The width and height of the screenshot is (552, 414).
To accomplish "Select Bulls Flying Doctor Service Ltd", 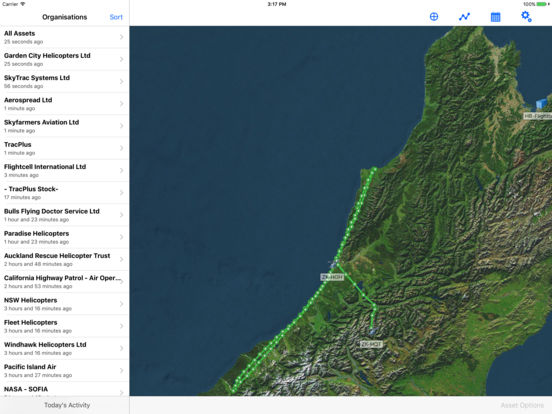I will tap(64, 215).
